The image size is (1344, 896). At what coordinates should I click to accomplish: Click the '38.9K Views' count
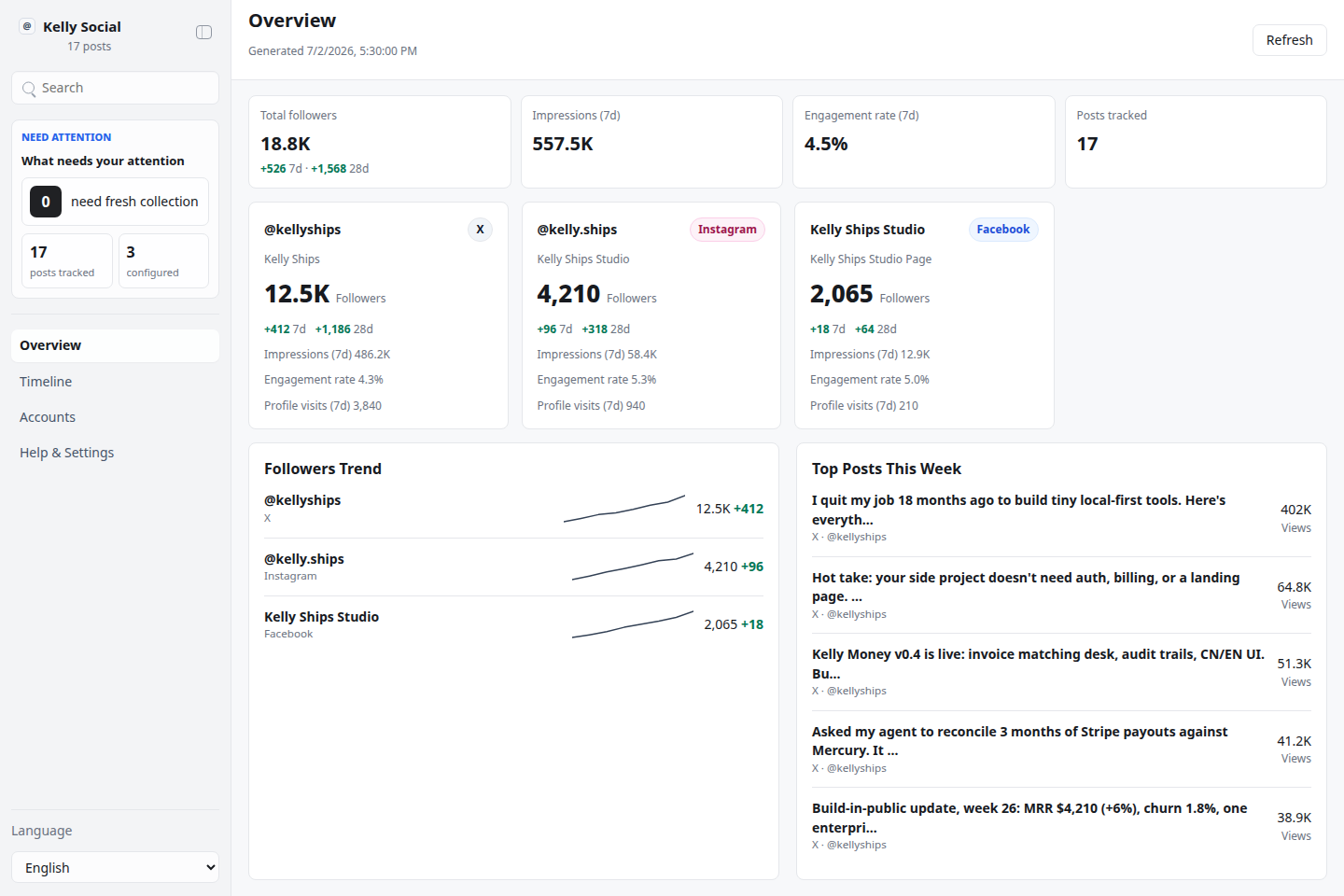(1295, 826)
